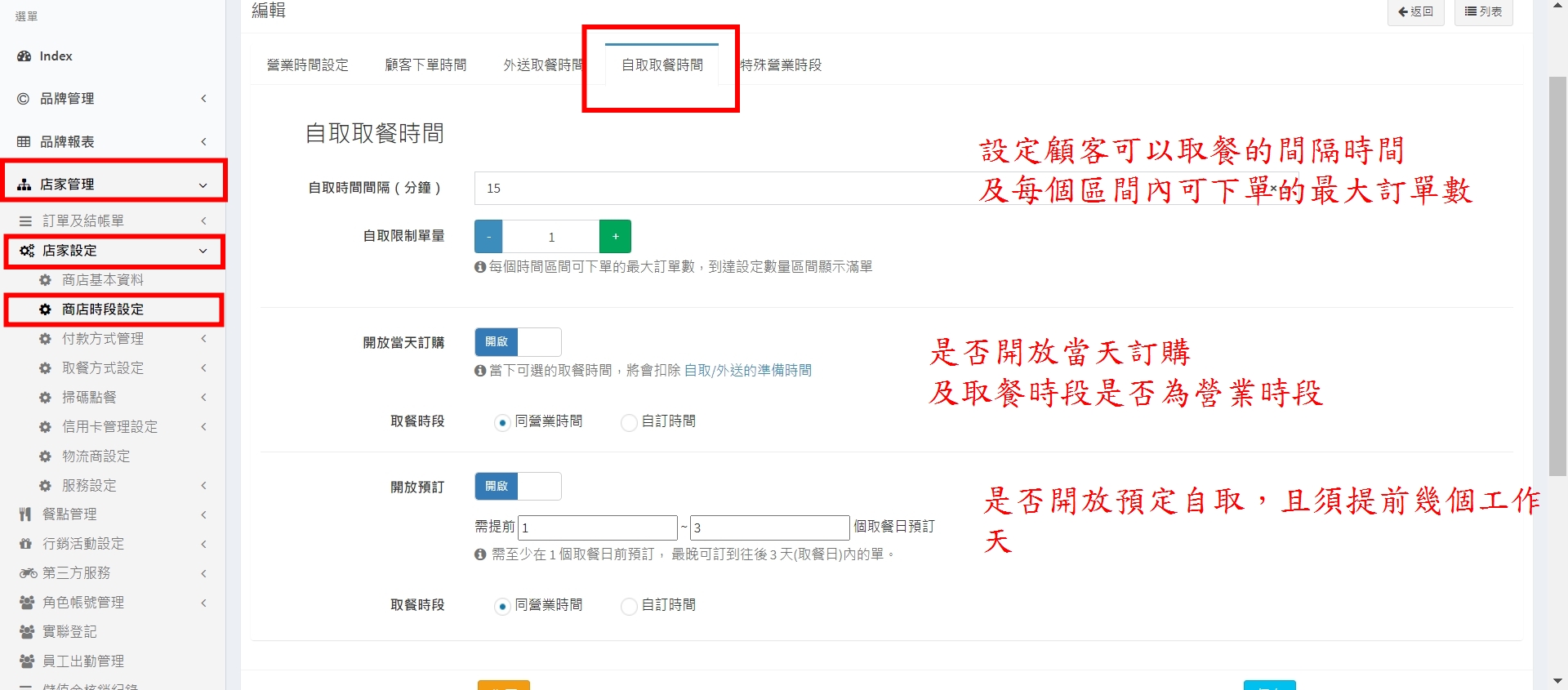Click the 列表 list button

(1483, 11)
